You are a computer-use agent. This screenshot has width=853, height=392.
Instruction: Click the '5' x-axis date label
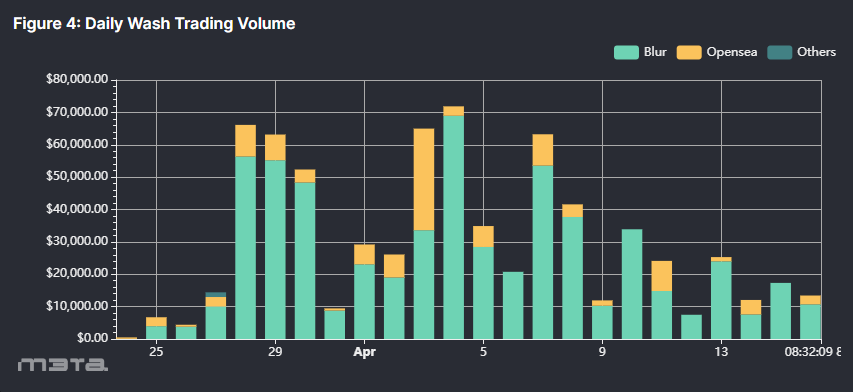(483, 352)
